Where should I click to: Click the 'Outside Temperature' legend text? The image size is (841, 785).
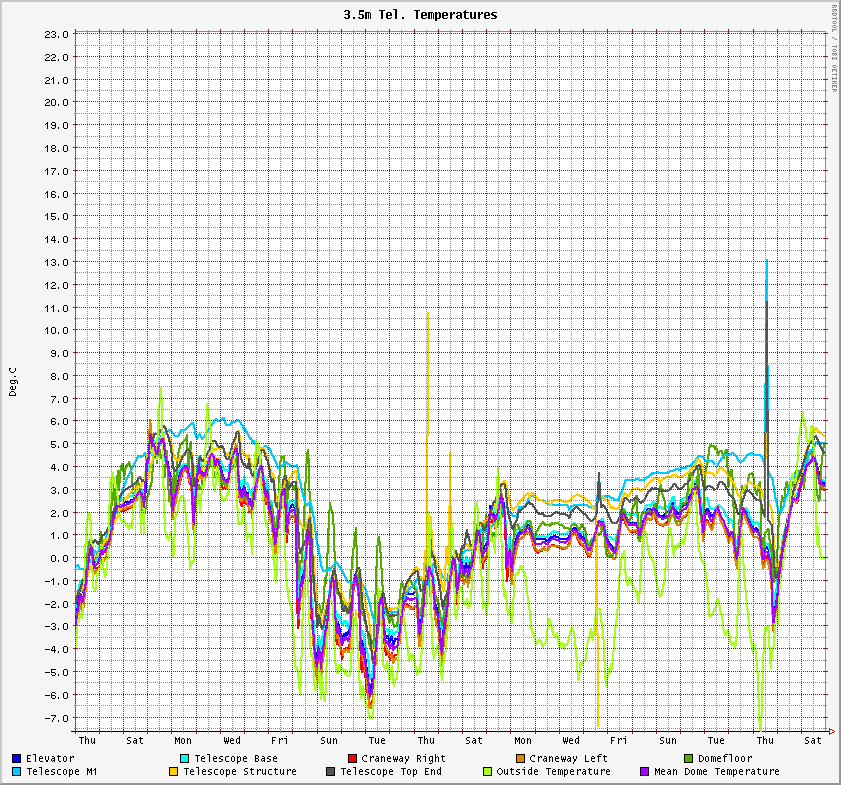(554, 772)
